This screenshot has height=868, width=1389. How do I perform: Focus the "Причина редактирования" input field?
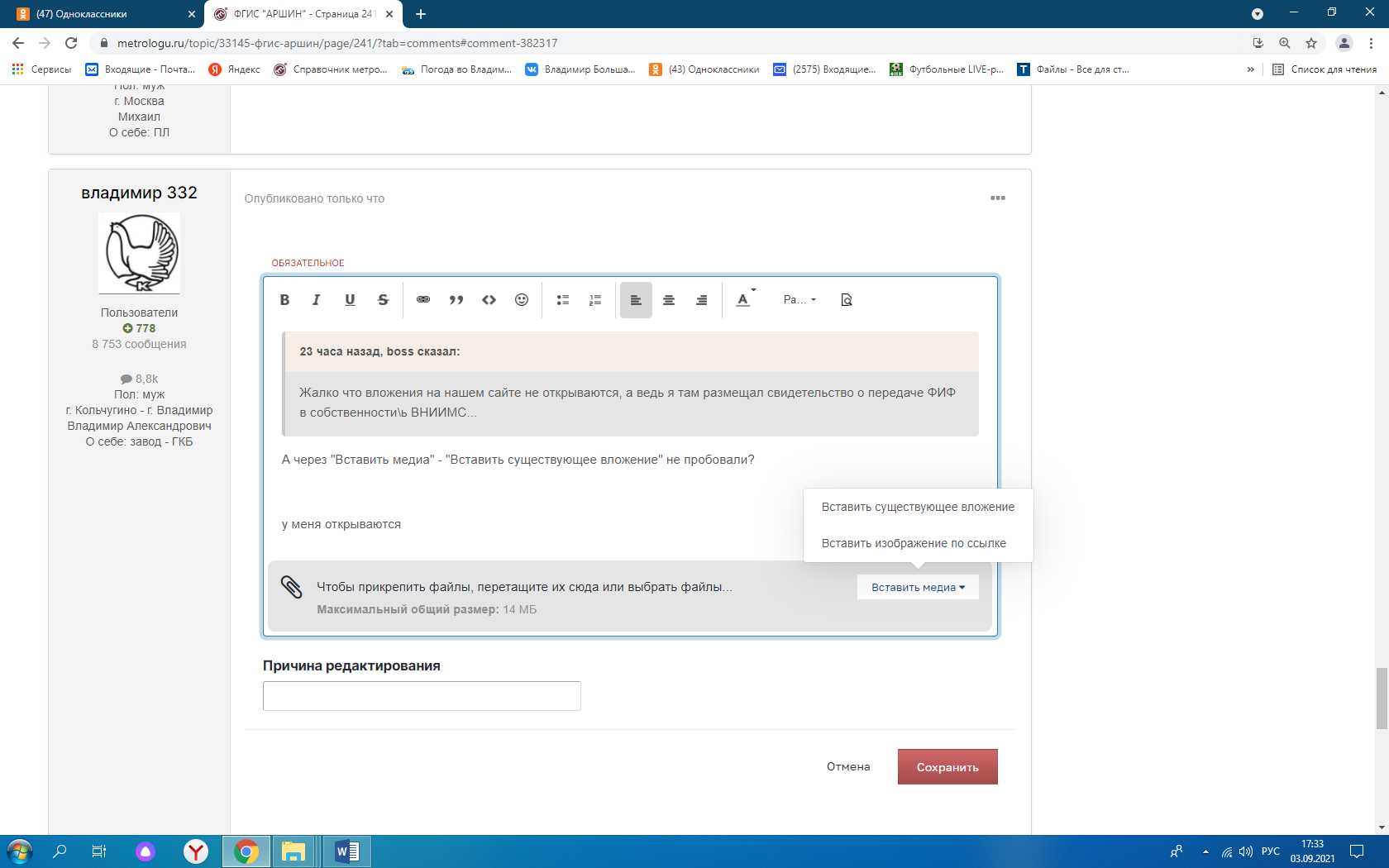pos(422,696)
